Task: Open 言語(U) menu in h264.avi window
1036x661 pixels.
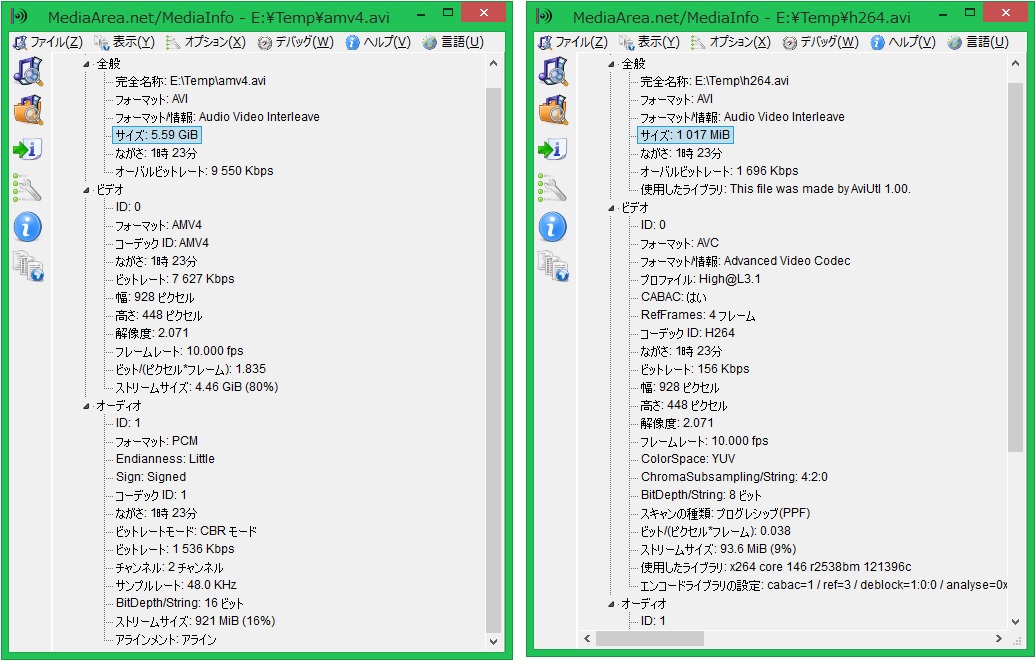Action: point(978,42)
